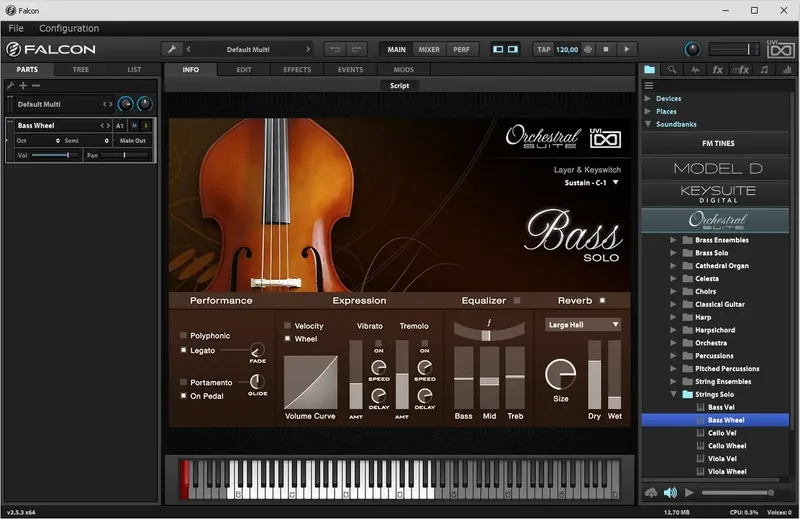Click the Script button

click(x=399, y=86)
